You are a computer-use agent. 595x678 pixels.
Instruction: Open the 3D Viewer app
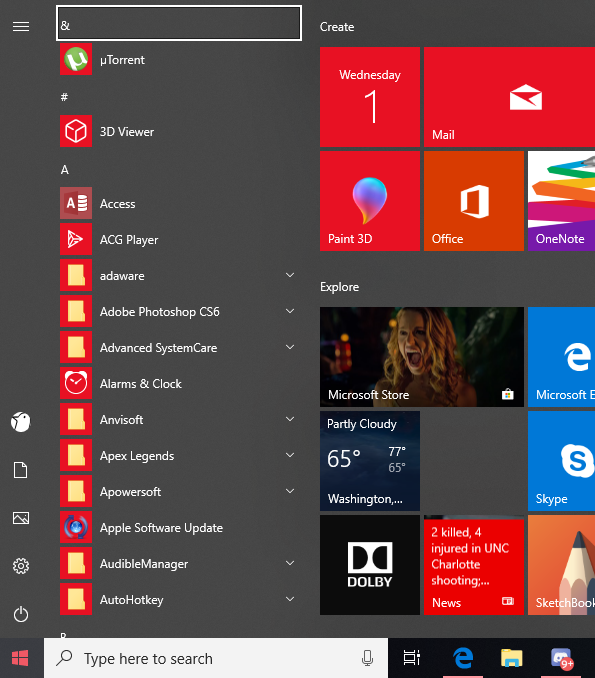click(x=179, y=131)
